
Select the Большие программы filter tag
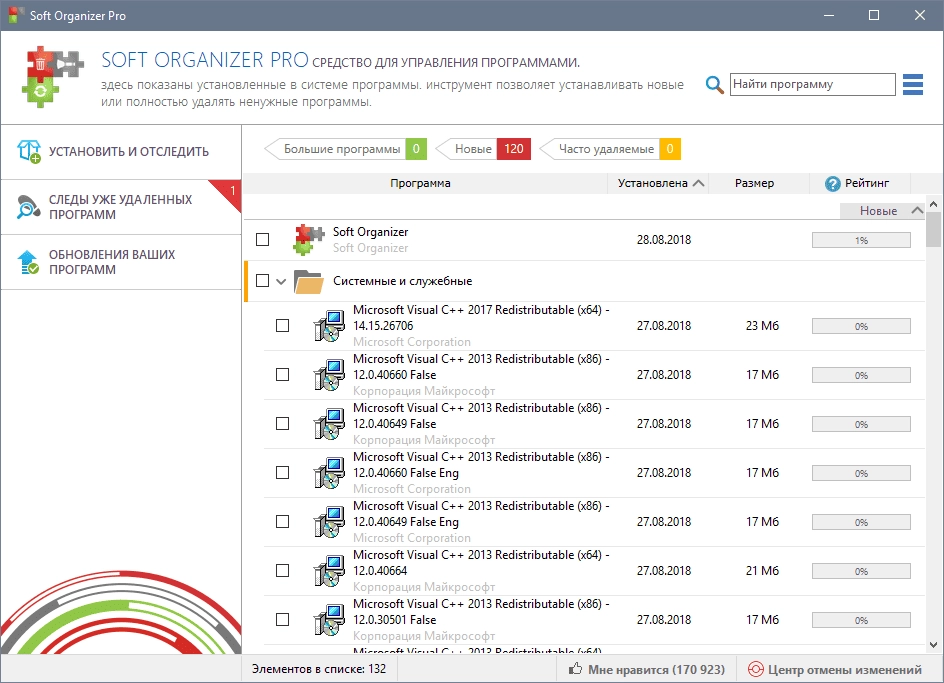345,149
